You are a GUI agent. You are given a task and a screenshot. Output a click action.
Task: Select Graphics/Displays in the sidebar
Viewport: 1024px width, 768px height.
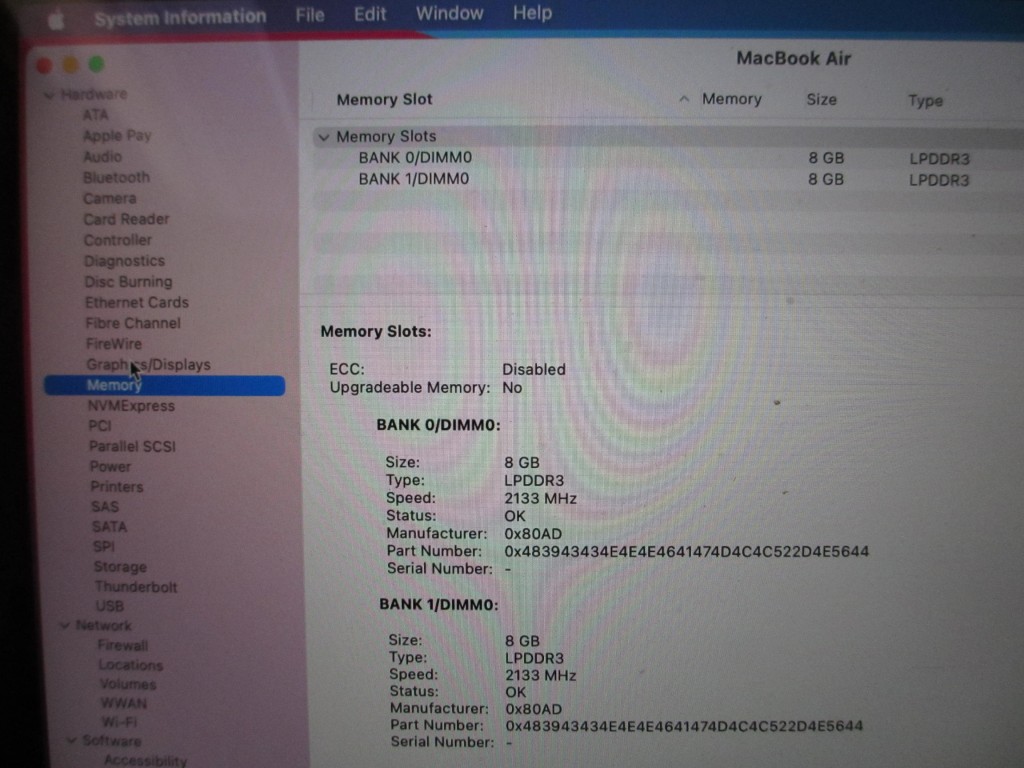148,365
